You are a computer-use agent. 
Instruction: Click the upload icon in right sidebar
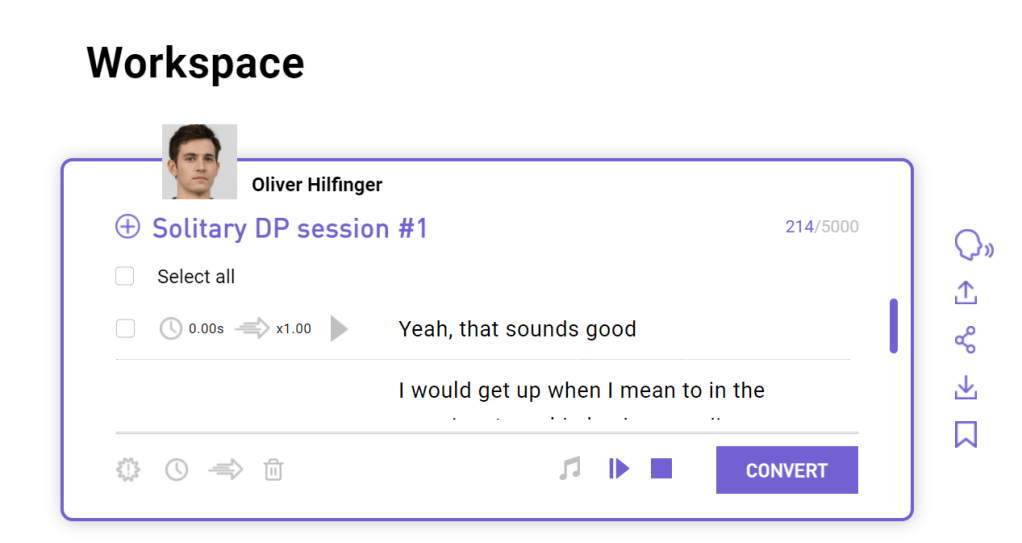tap(965, 293)
